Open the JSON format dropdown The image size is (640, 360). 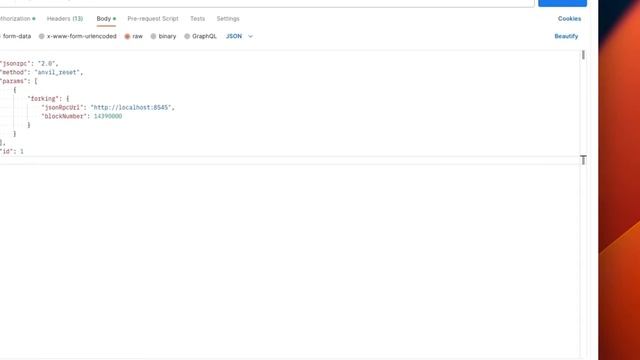[x=239, y=36]
